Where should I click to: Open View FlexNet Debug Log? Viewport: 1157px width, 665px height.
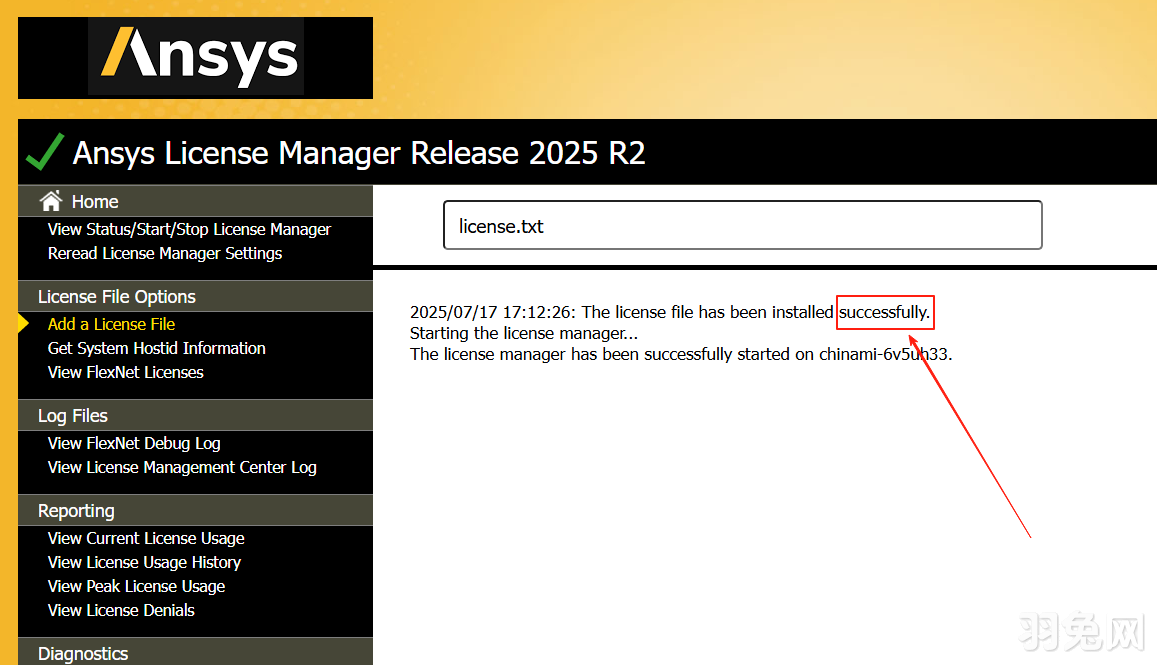click(x=134, y=443)
